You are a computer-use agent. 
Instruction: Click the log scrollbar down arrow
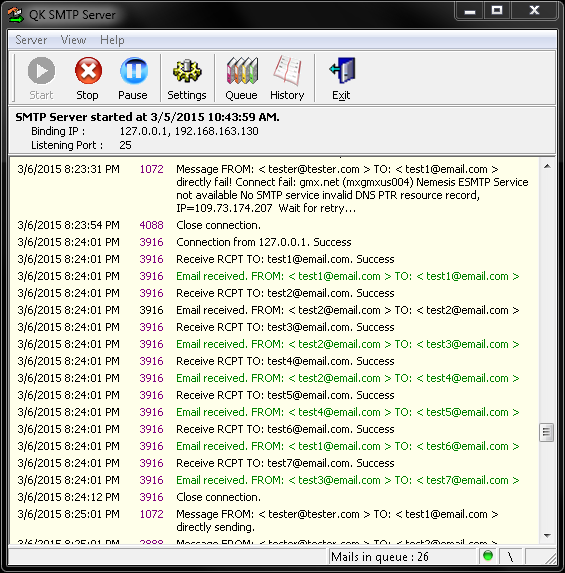click(x=547, y=536)
